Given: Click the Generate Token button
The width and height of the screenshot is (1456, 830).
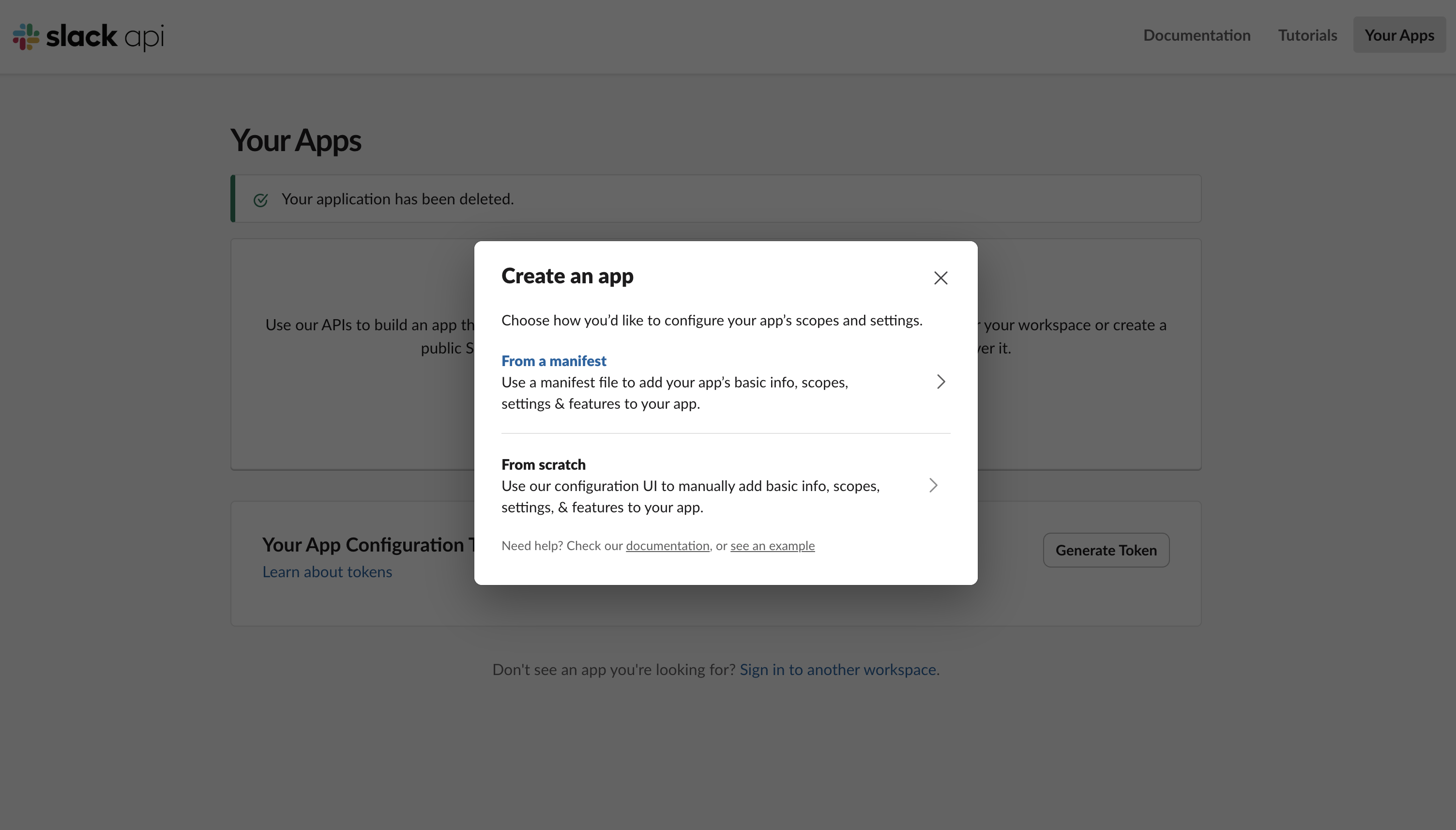Looking at the screenshot, I should [1105, 550].
